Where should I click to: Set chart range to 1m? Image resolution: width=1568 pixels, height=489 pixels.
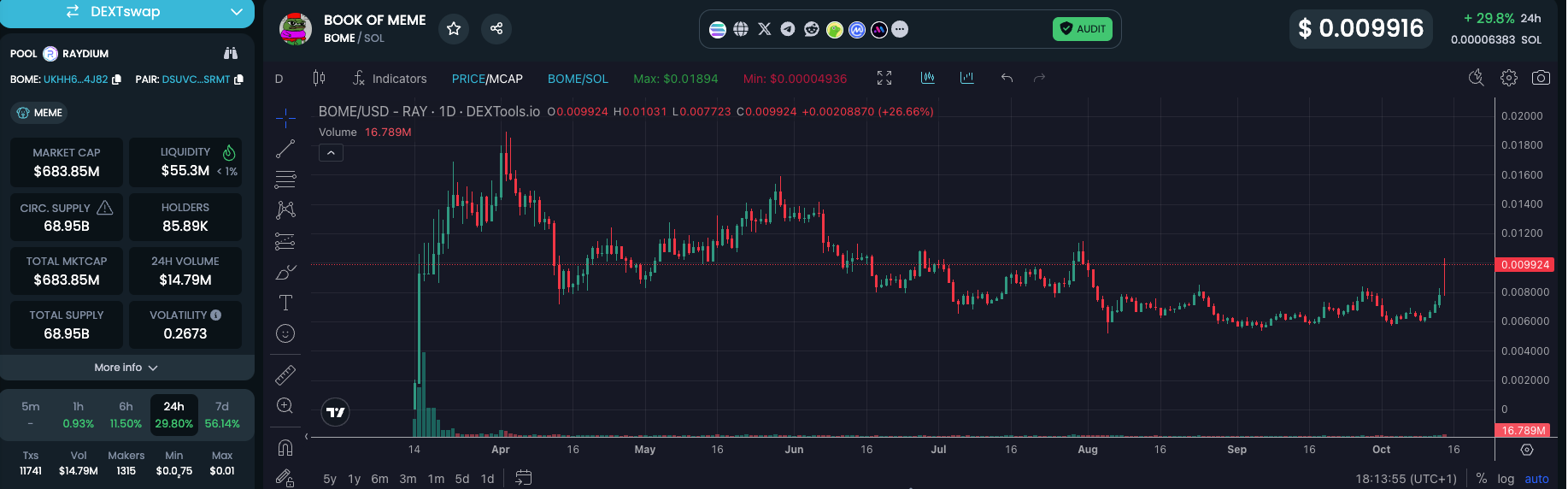pyautogui.click(x=436, y=479)
